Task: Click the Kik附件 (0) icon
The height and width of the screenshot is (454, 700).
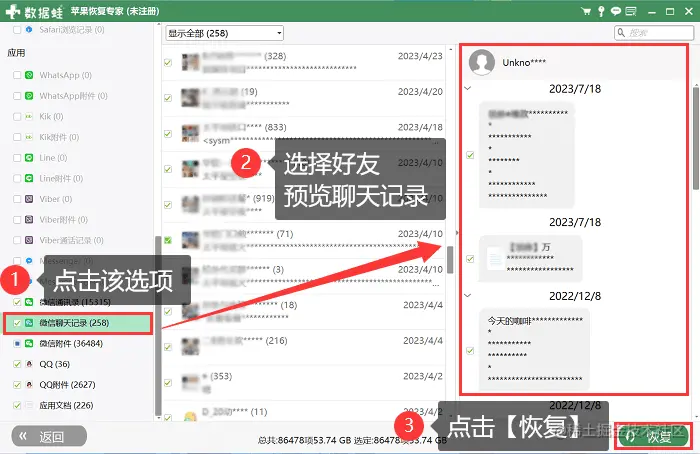Action: pos(29,137)
